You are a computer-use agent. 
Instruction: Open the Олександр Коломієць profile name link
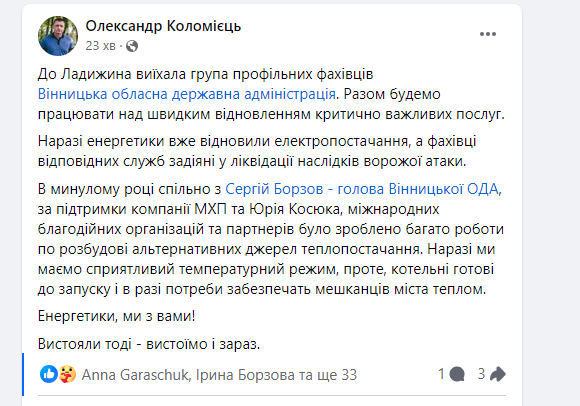point(163,26)
